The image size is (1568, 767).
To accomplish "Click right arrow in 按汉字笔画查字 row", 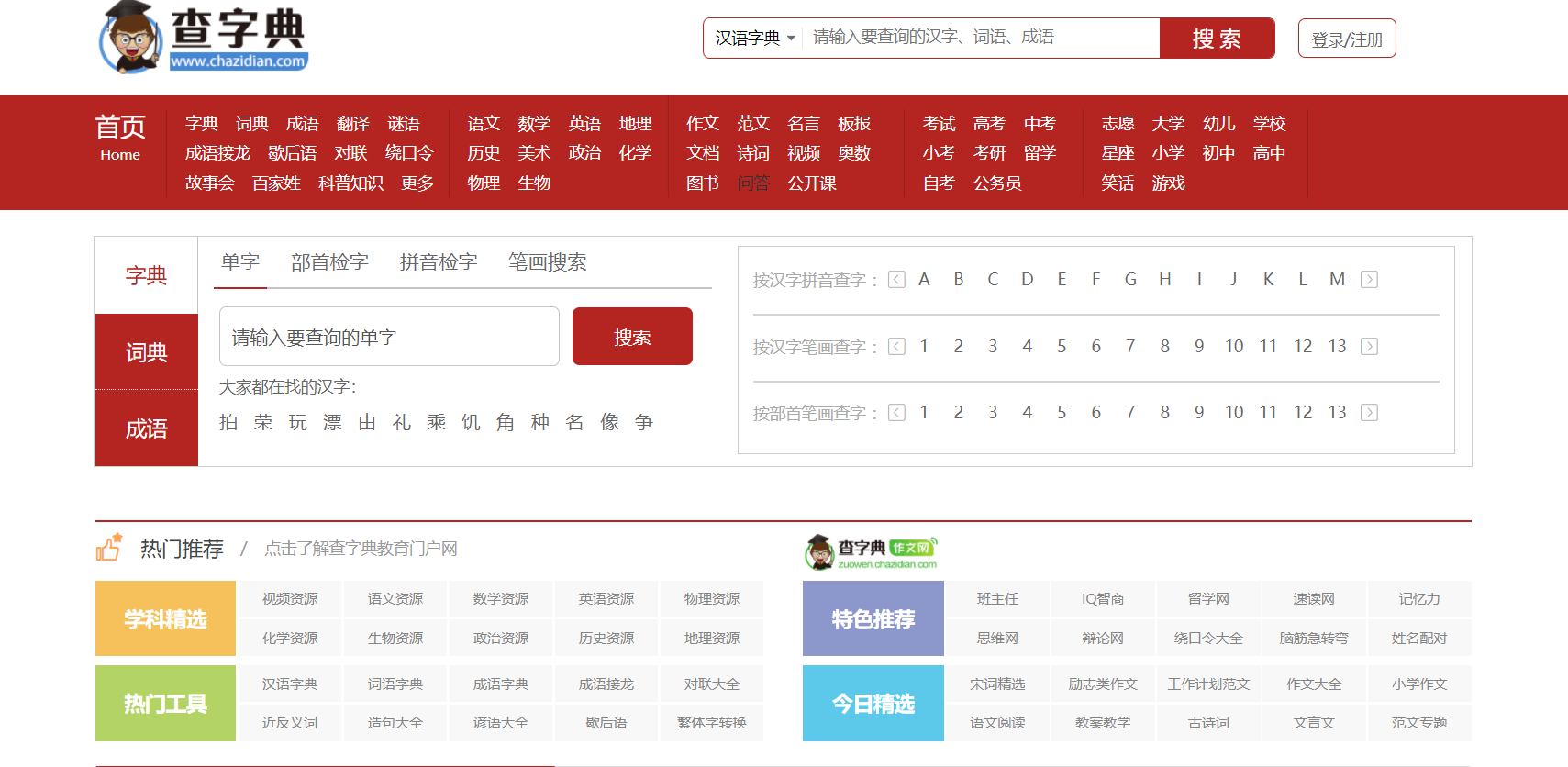I will pyautogui.click(x=1369, y=347).
